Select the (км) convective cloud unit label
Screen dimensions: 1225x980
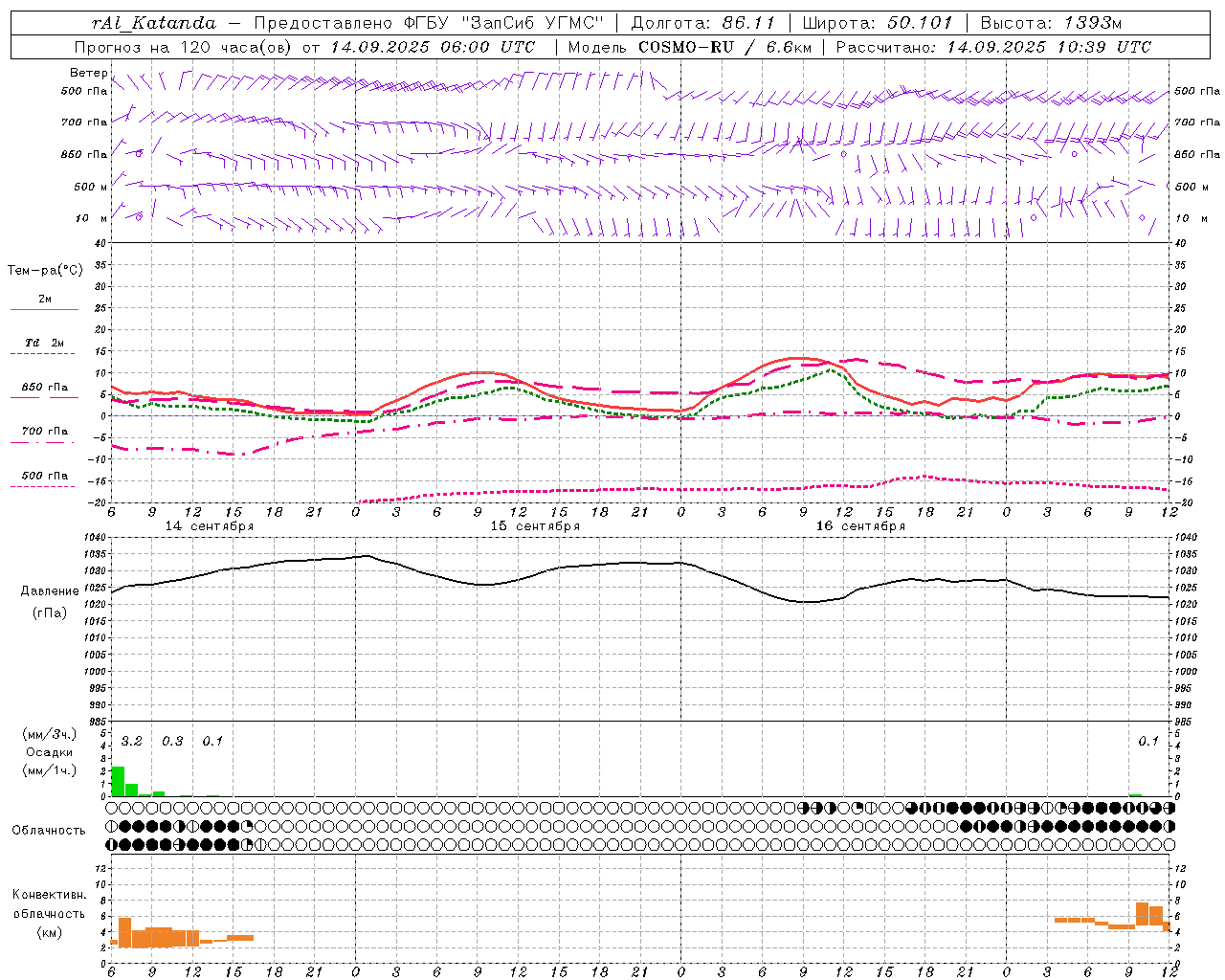coord(49,932)
